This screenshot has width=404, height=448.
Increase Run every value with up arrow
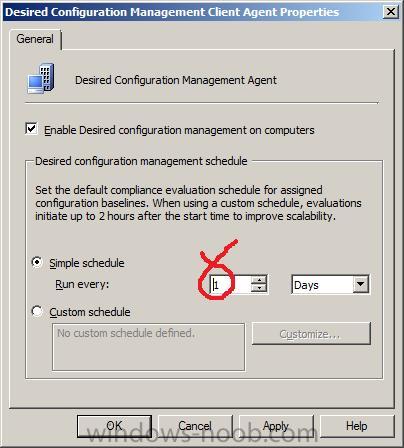259,280
